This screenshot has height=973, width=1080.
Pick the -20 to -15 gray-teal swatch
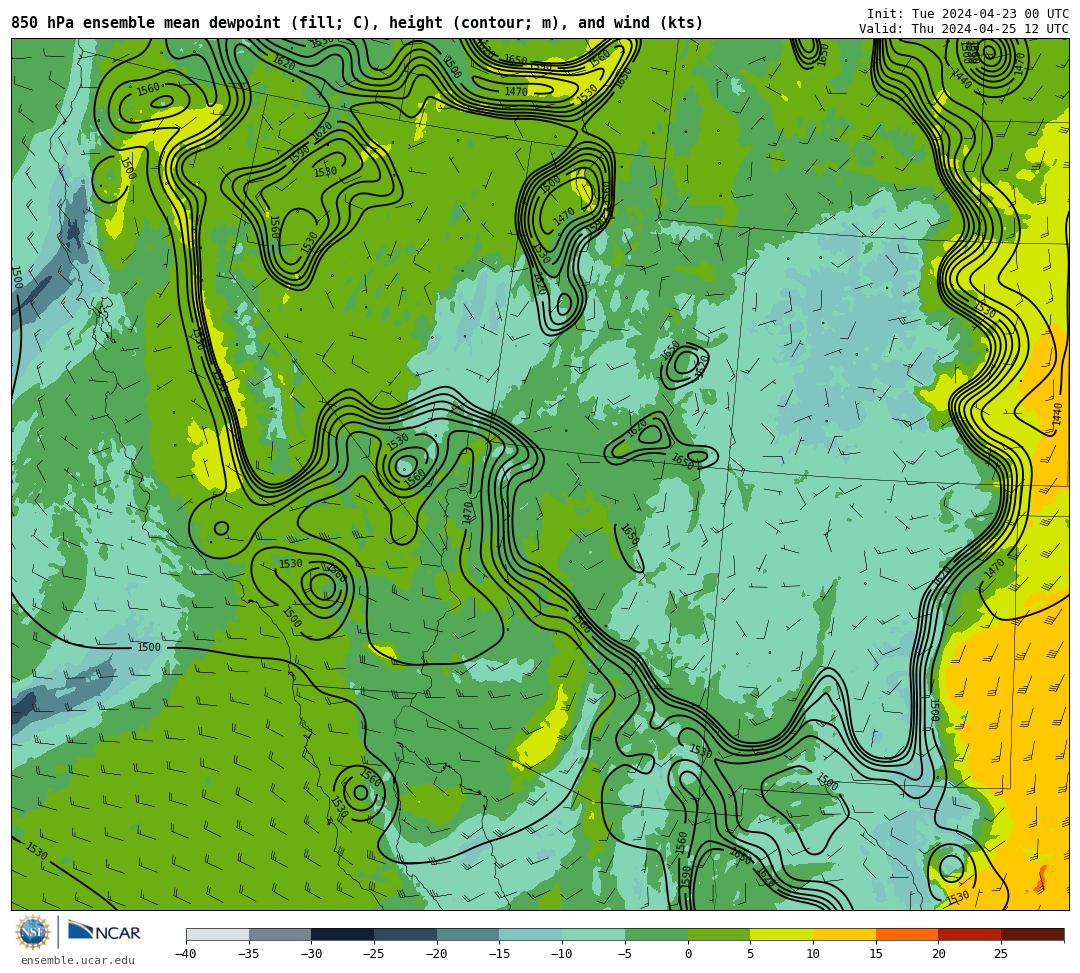(468, 934)
